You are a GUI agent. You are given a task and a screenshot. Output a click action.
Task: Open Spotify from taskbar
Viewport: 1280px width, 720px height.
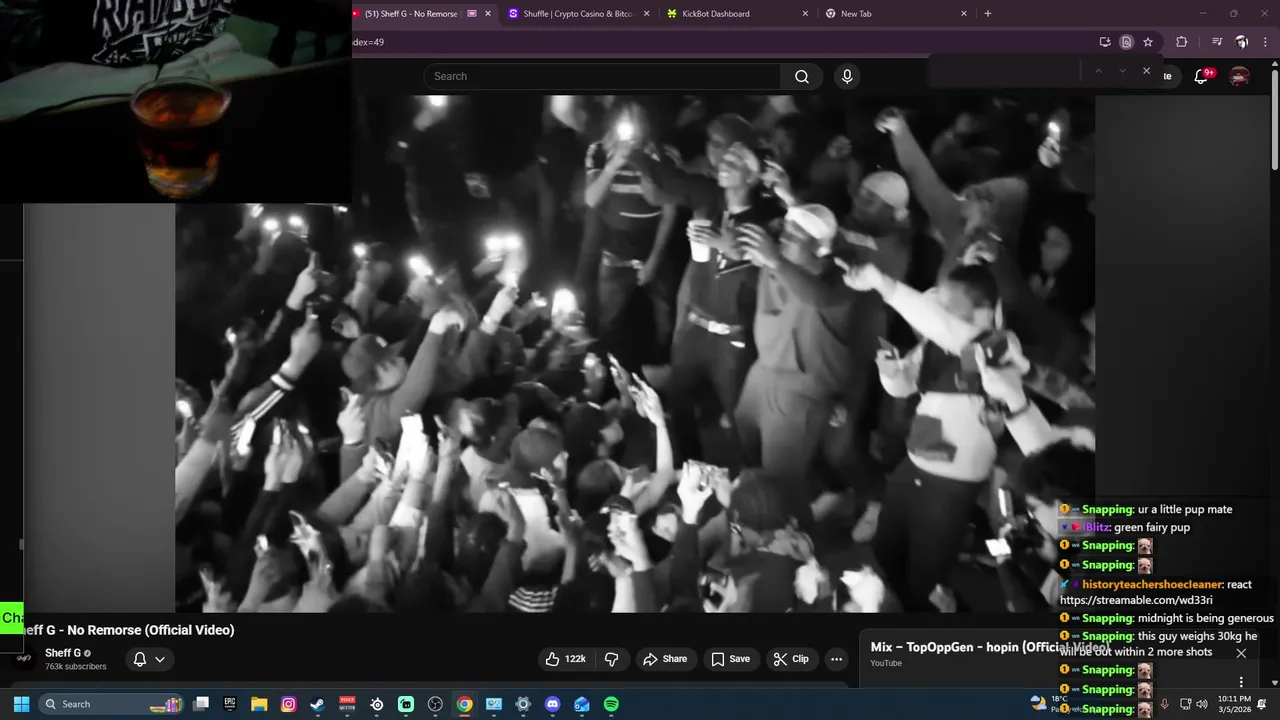(x=611, y=704)
